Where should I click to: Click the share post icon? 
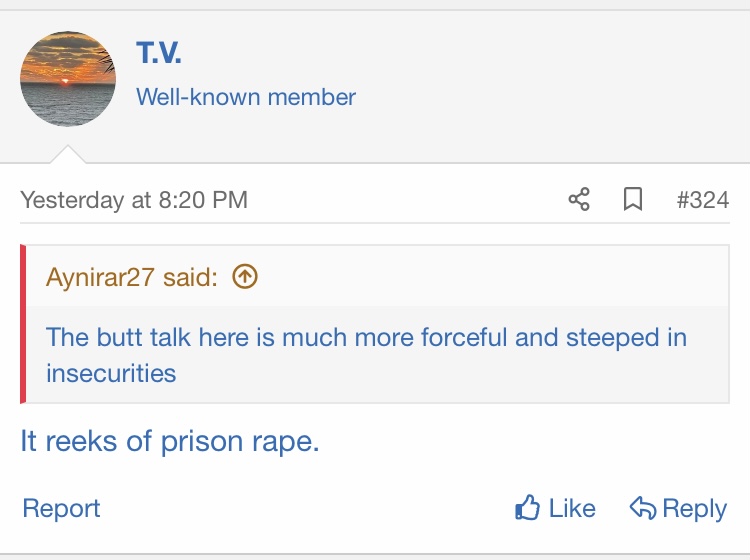pyautogui.click(x=579, y=199)
